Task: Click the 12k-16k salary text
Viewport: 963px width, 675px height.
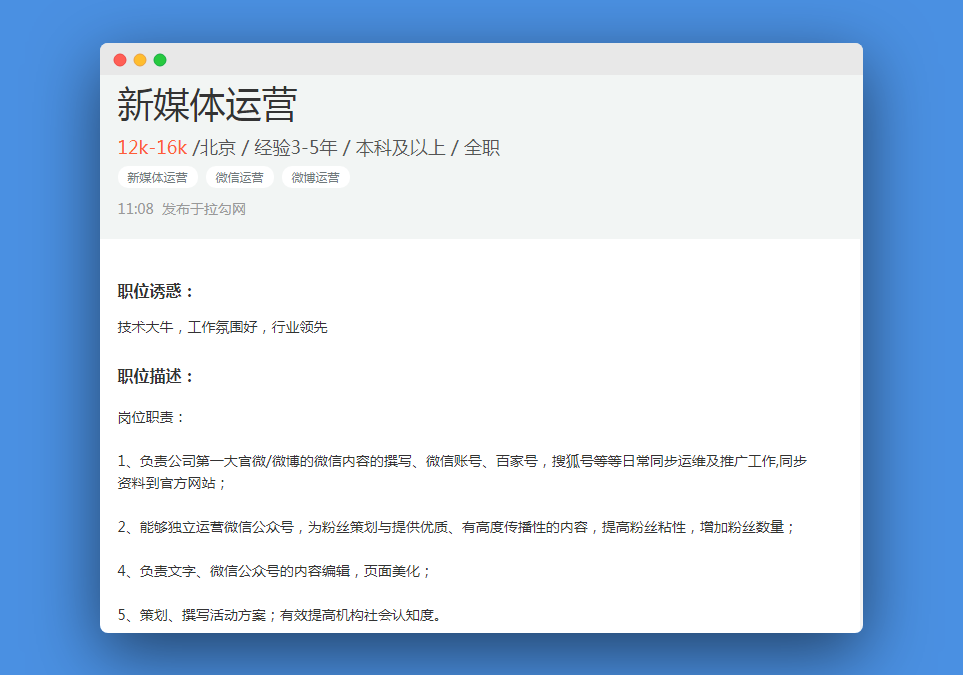Action: 152,147
